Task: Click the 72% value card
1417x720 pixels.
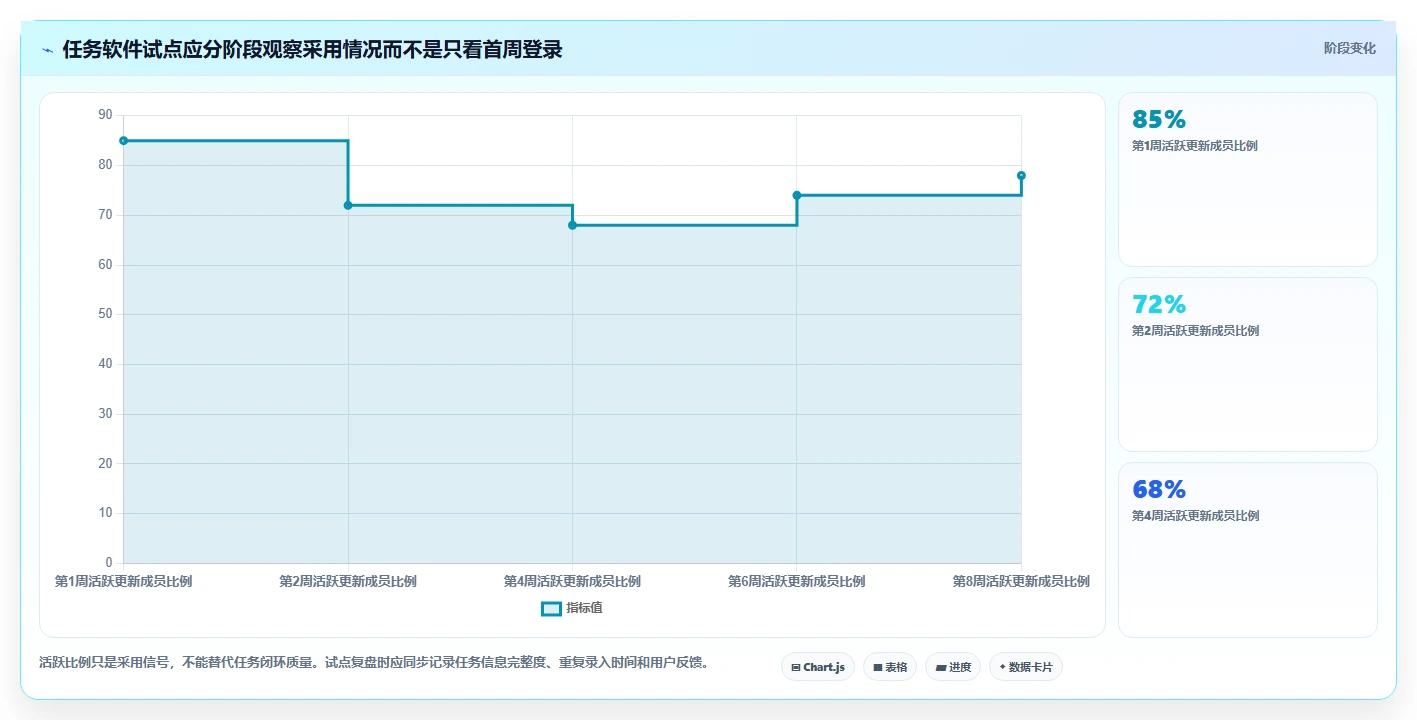Action: pos(1248,364)
